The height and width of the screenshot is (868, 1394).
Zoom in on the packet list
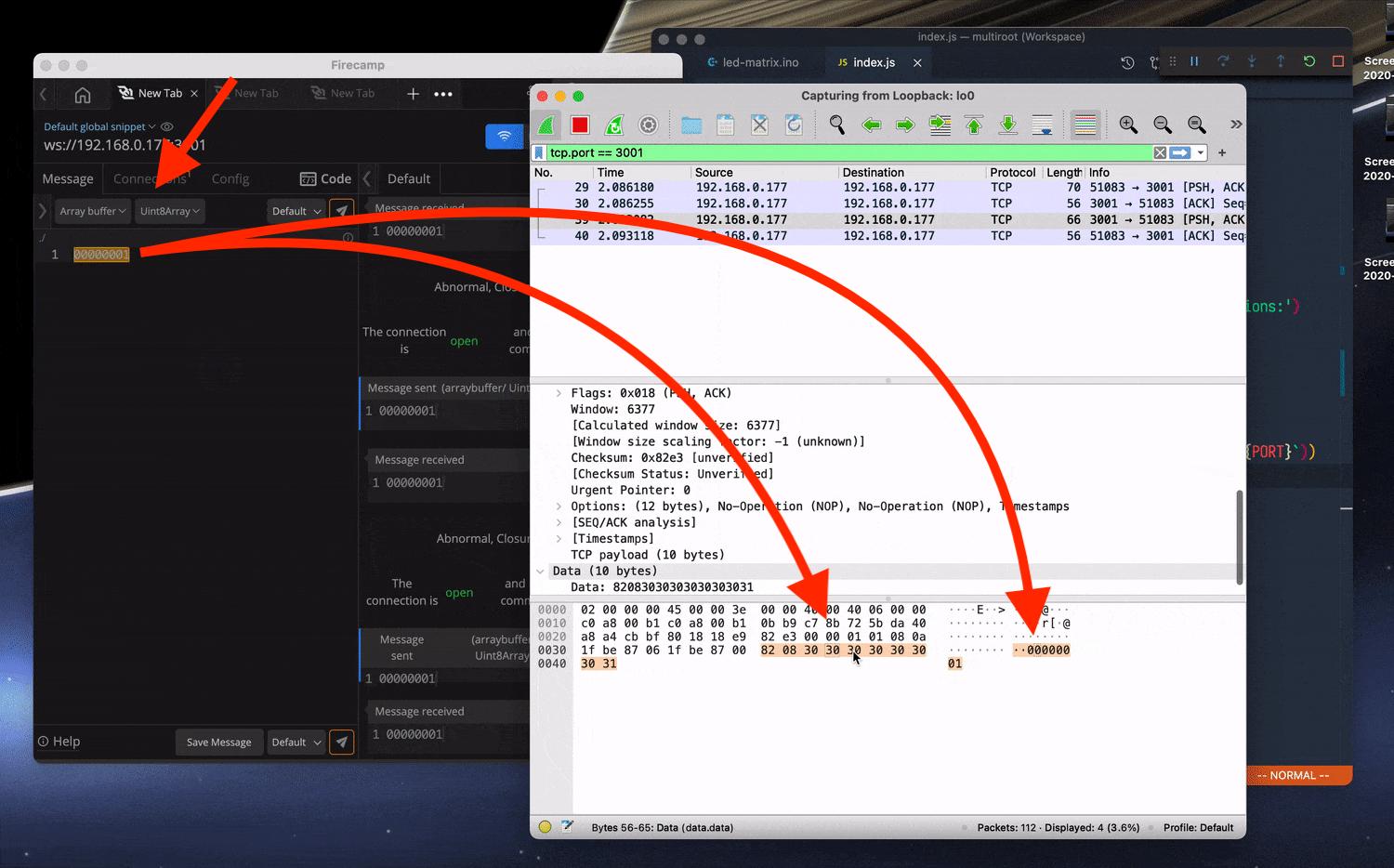[1128, 124]
